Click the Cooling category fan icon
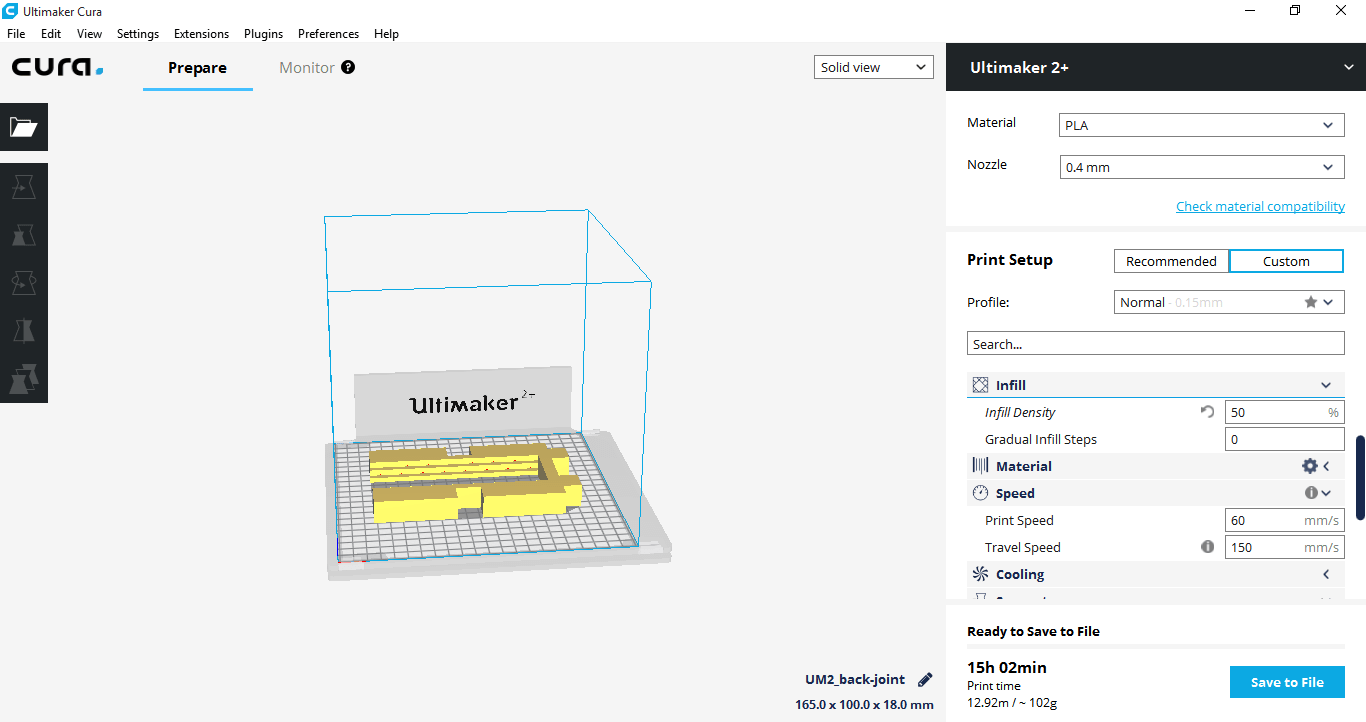Image resolution: width=1366 pixels, height=722 pixels. pos(980,574)
